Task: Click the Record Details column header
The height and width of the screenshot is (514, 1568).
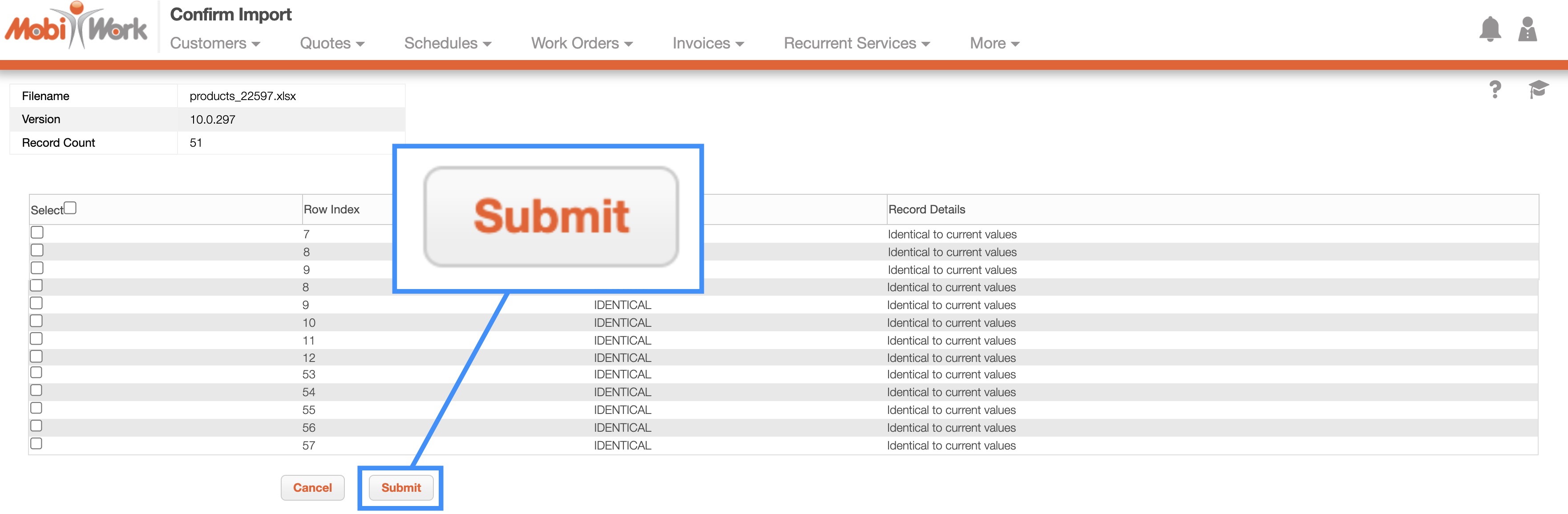Action: coord(926,209)
